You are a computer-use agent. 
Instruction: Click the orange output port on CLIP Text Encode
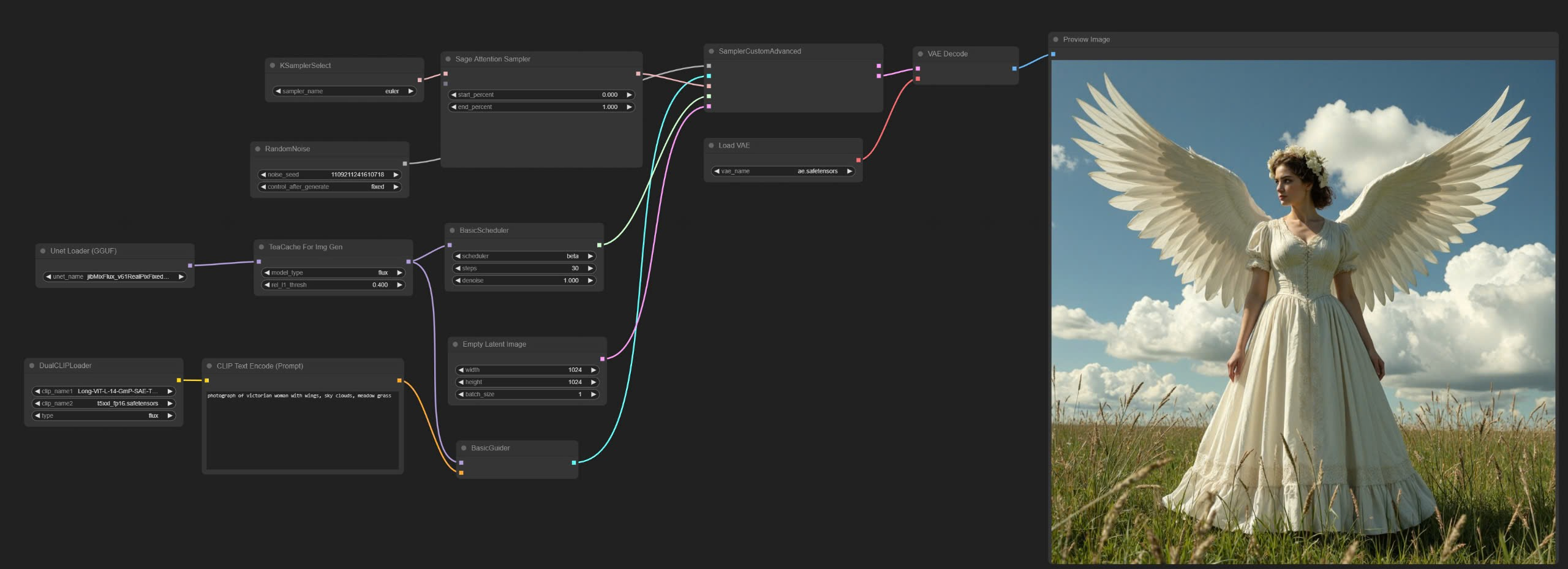click(x=399, y=381)
